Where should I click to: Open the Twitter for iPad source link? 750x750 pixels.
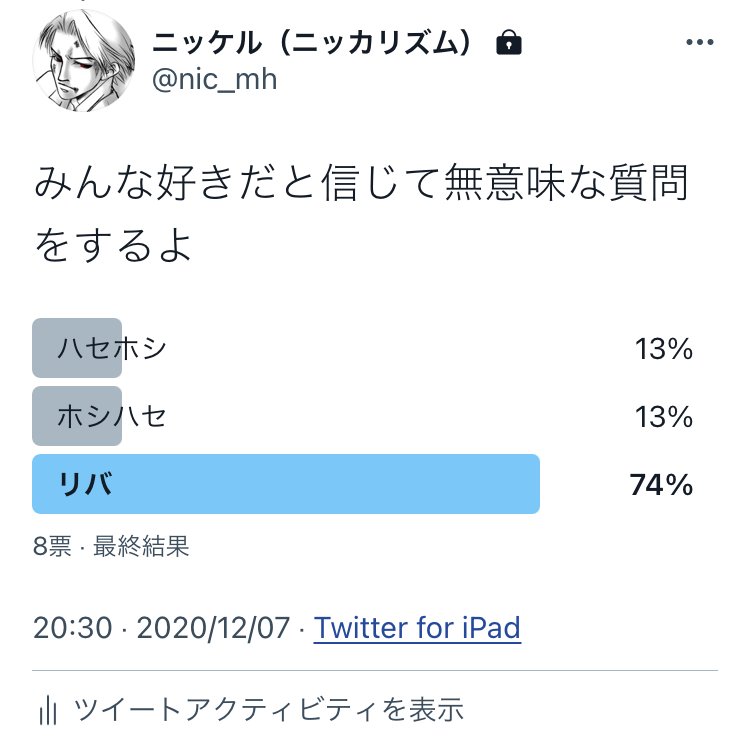point(417,628)
